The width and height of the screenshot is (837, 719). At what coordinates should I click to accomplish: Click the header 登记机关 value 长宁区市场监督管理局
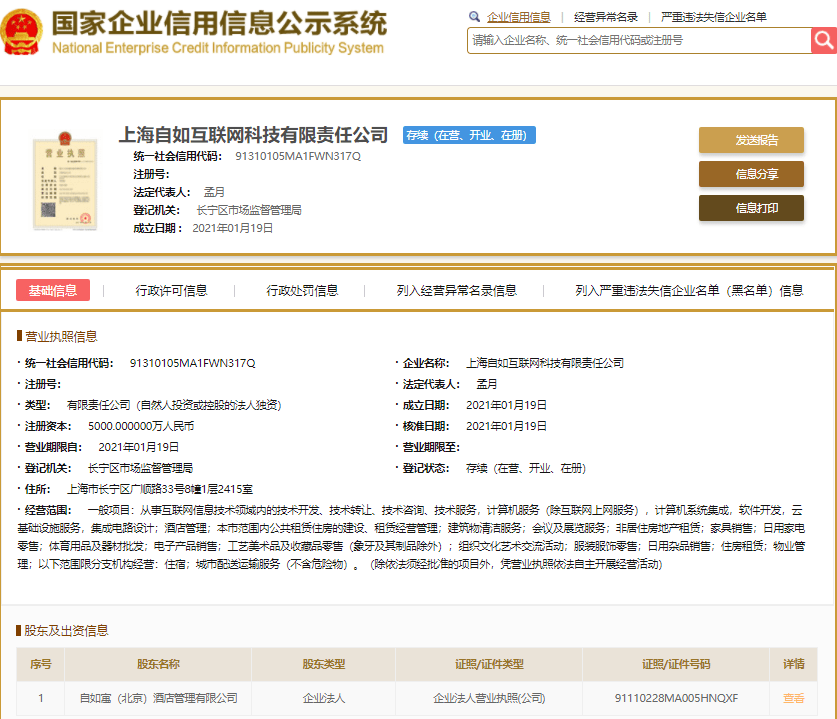coord(249,210)
